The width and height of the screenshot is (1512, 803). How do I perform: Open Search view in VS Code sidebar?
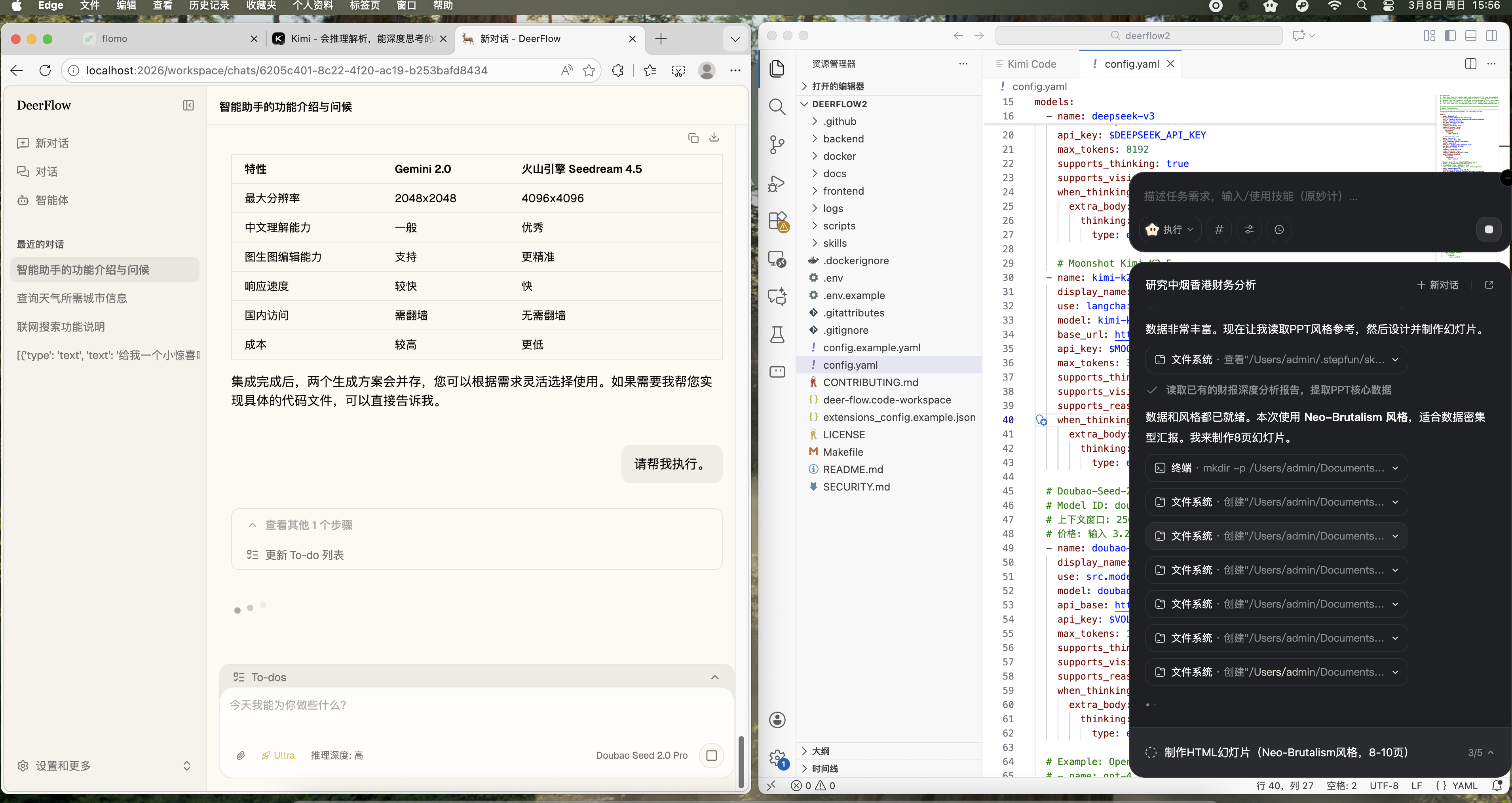(x=777, y=107)
